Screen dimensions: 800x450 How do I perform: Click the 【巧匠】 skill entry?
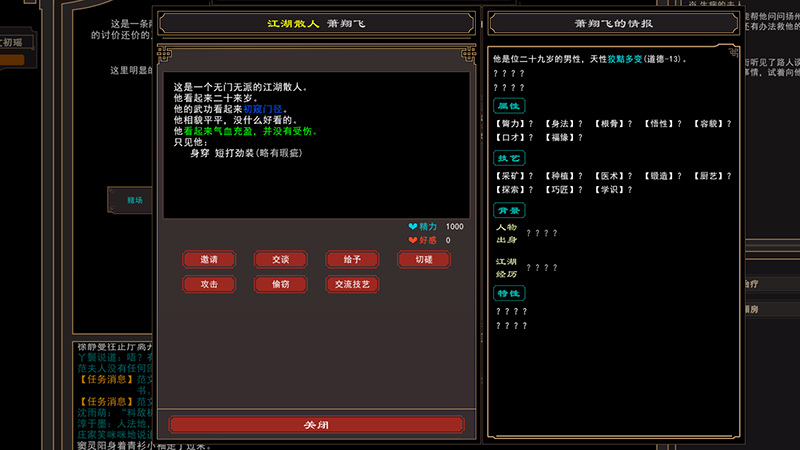pos(563,190)
